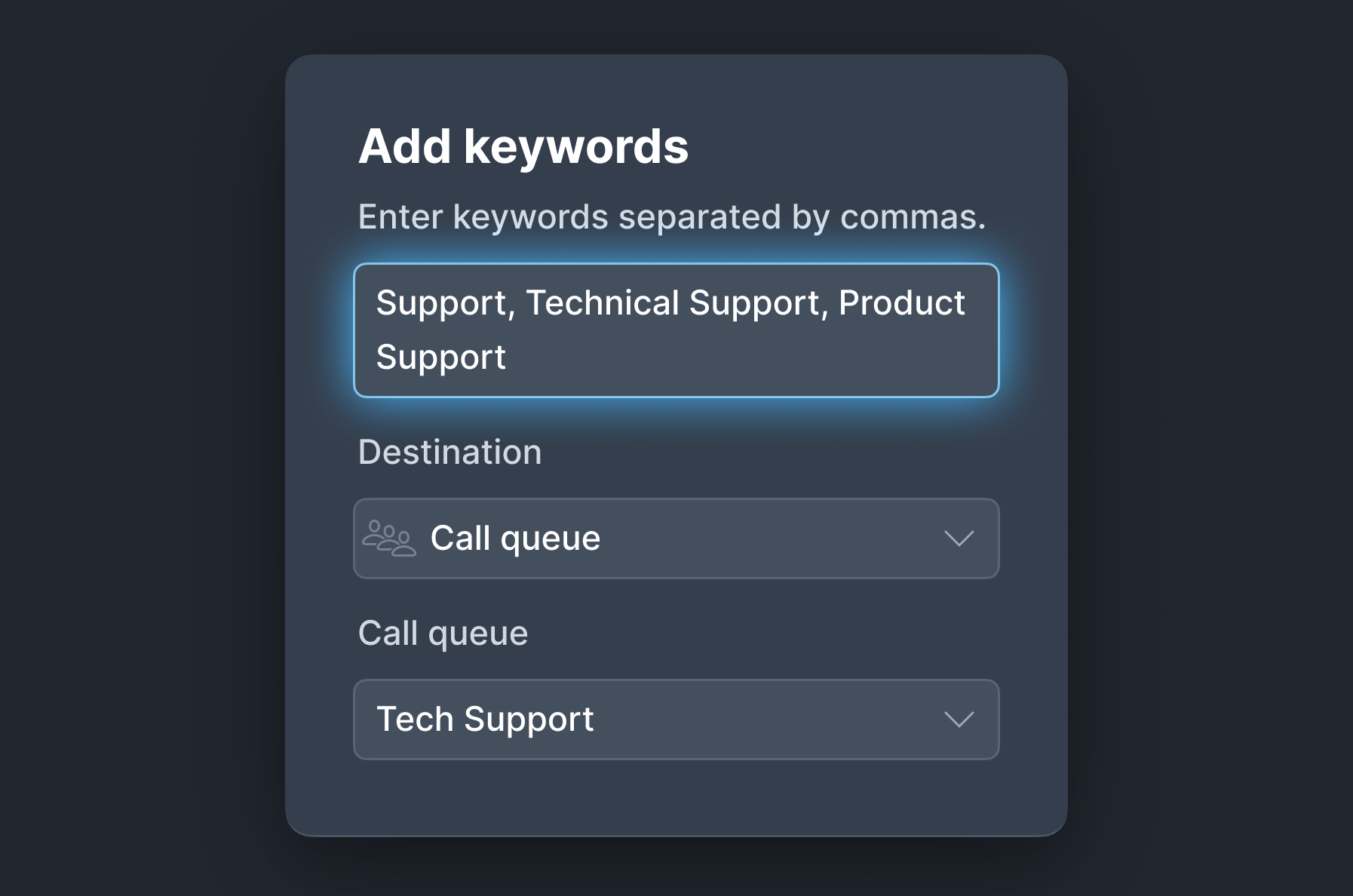Click the first Support keyword in field
The image size is (1353, 896).
(x=441, y=303)
